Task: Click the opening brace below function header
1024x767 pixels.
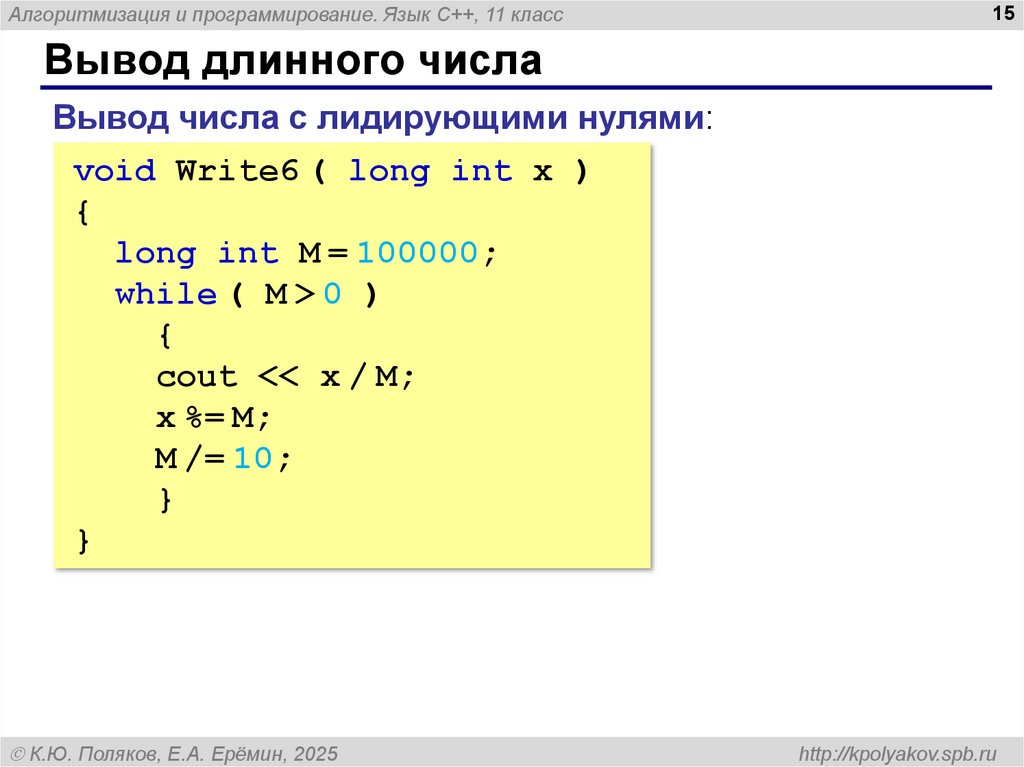Action: (x=82, y=212)
